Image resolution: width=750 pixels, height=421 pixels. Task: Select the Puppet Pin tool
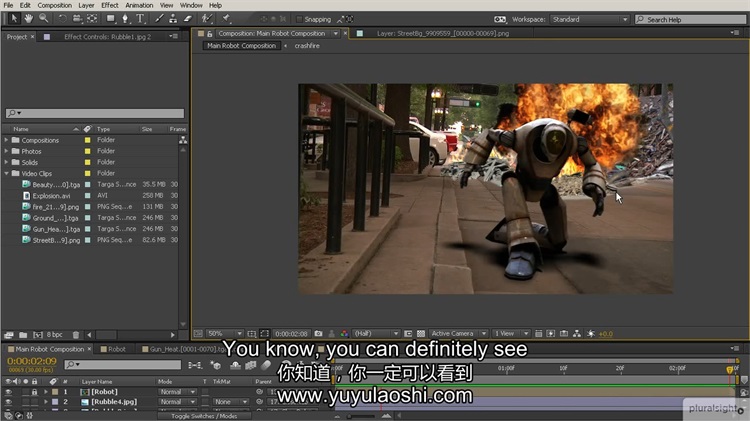(x=226, y=19)
